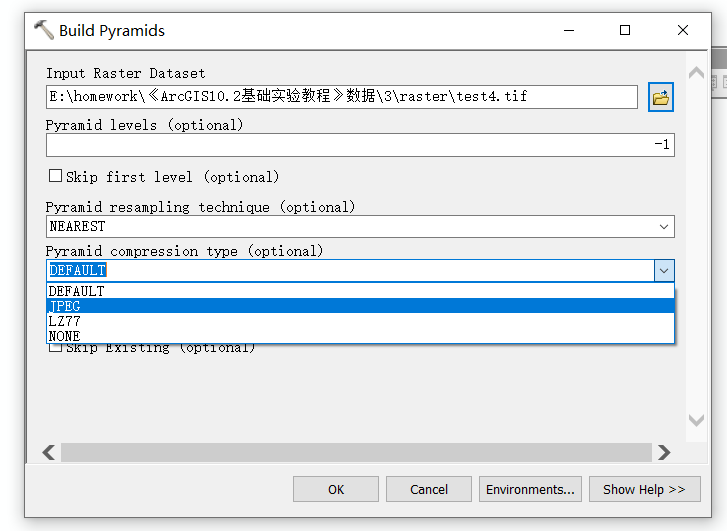
Task: Open the Environments... settings
Action: (530, 489)
